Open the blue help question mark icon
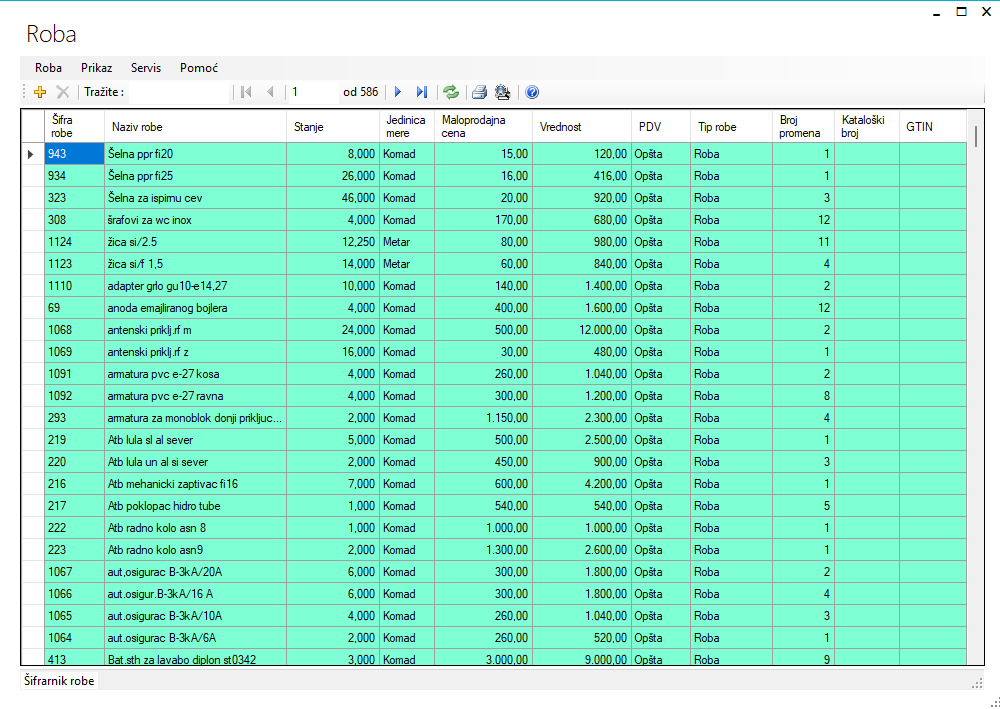 [532, 92]
